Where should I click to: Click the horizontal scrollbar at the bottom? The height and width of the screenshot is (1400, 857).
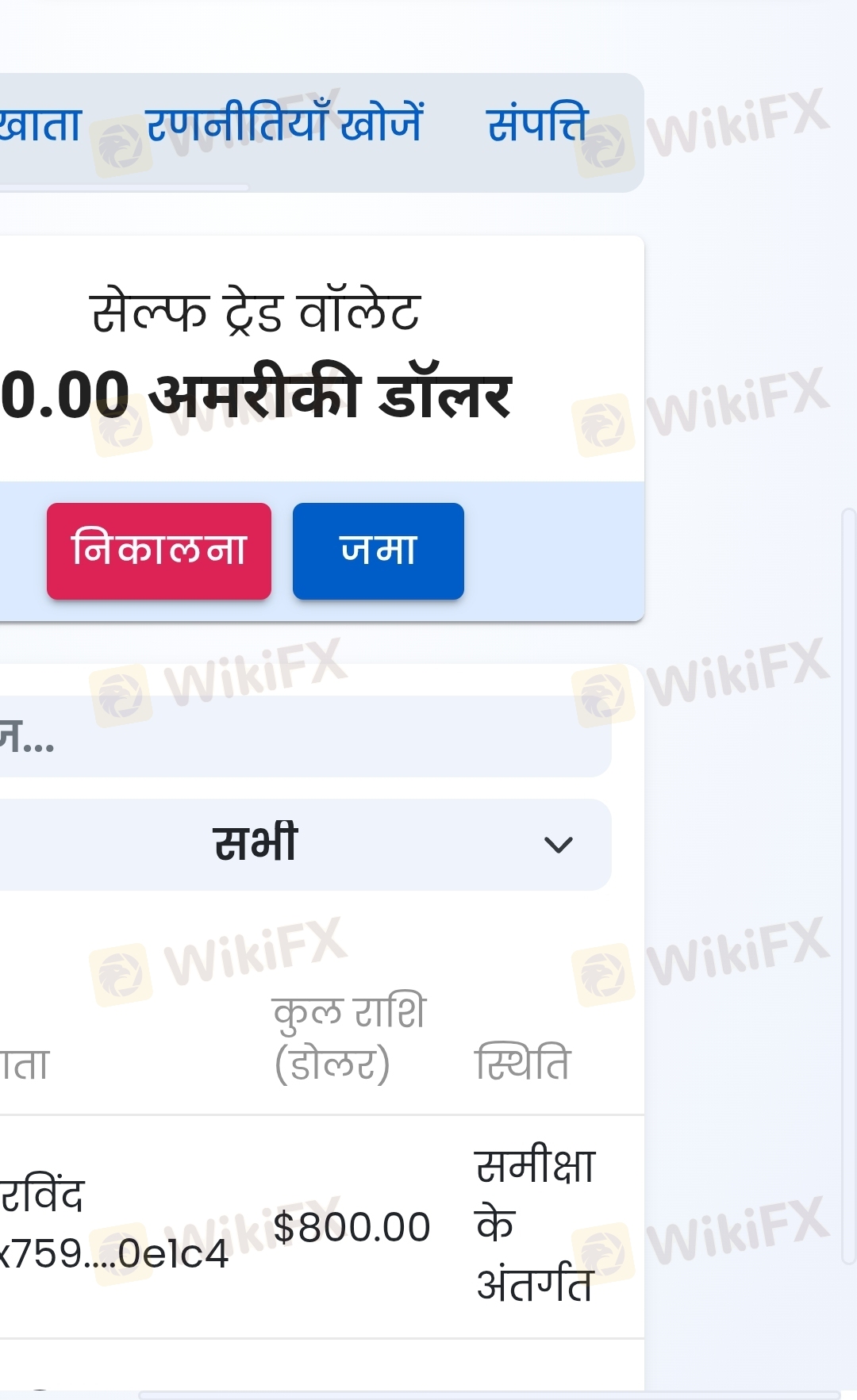coord(489,1394)
